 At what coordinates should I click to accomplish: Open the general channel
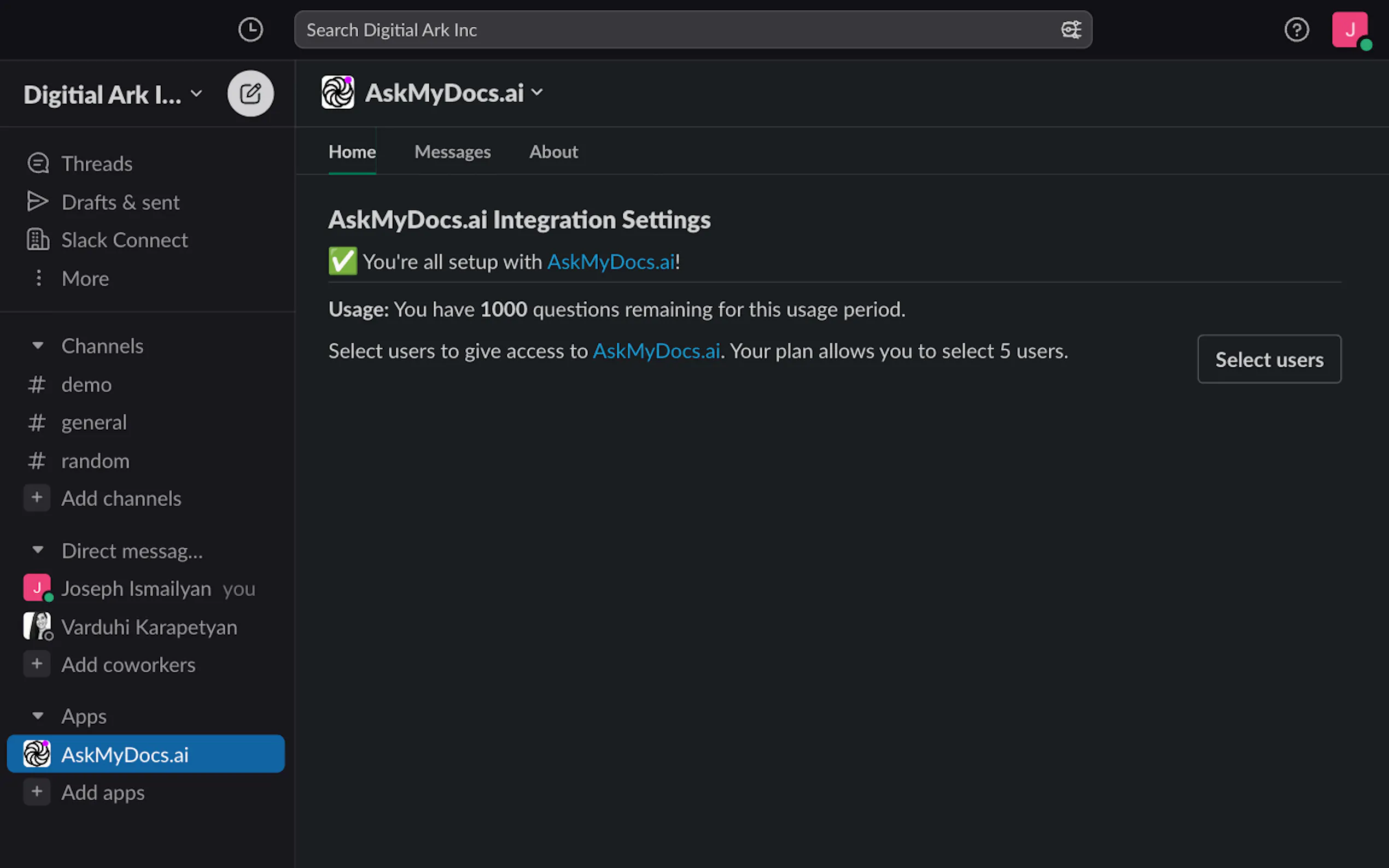tap(94, 423)
